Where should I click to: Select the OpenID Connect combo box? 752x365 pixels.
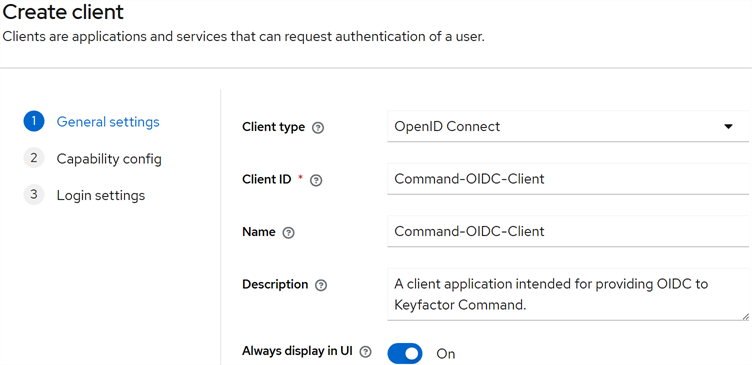click(568, 126)
